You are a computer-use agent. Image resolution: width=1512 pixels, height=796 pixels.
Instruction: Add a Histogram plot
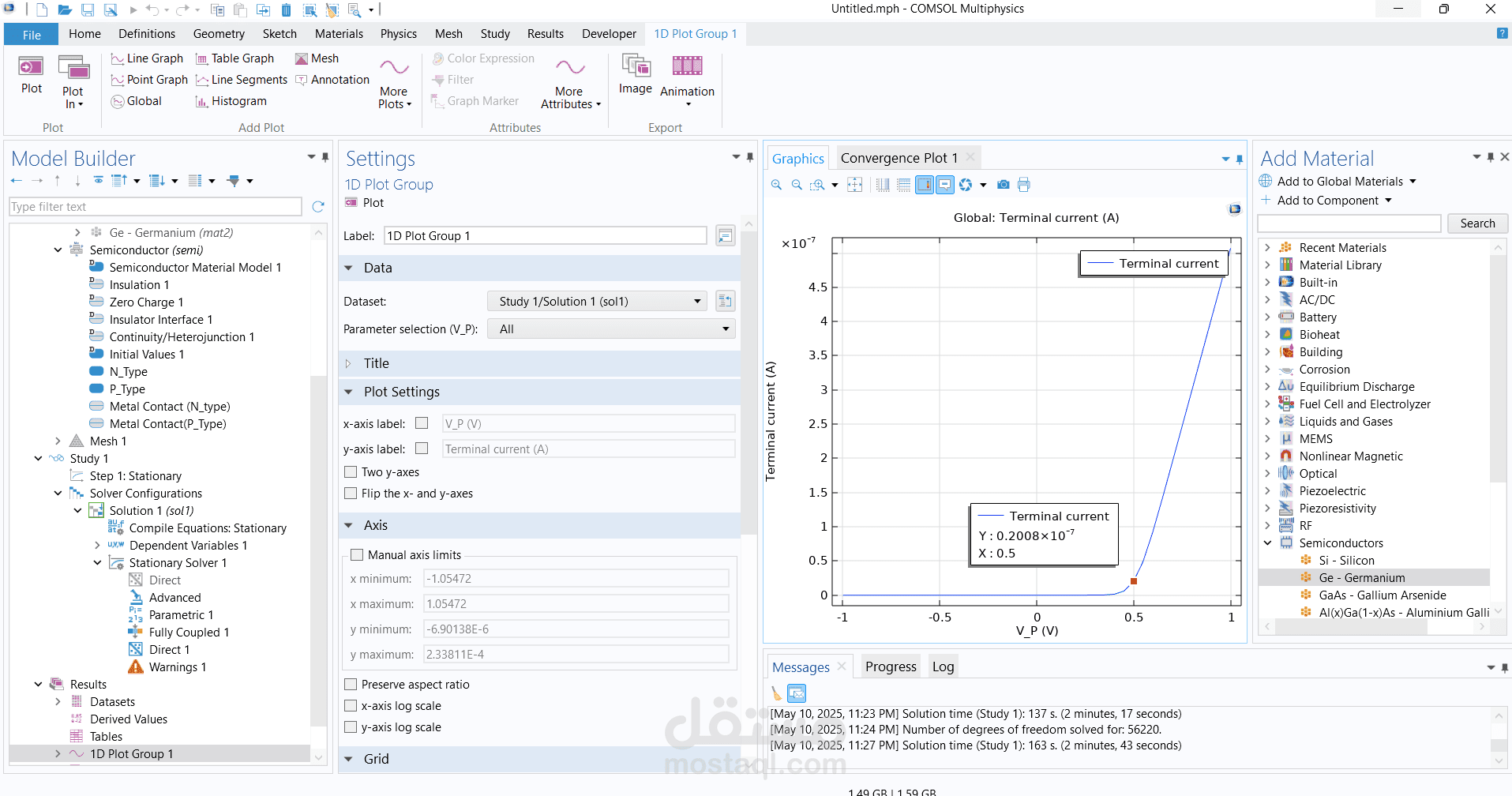pos(231,101)
